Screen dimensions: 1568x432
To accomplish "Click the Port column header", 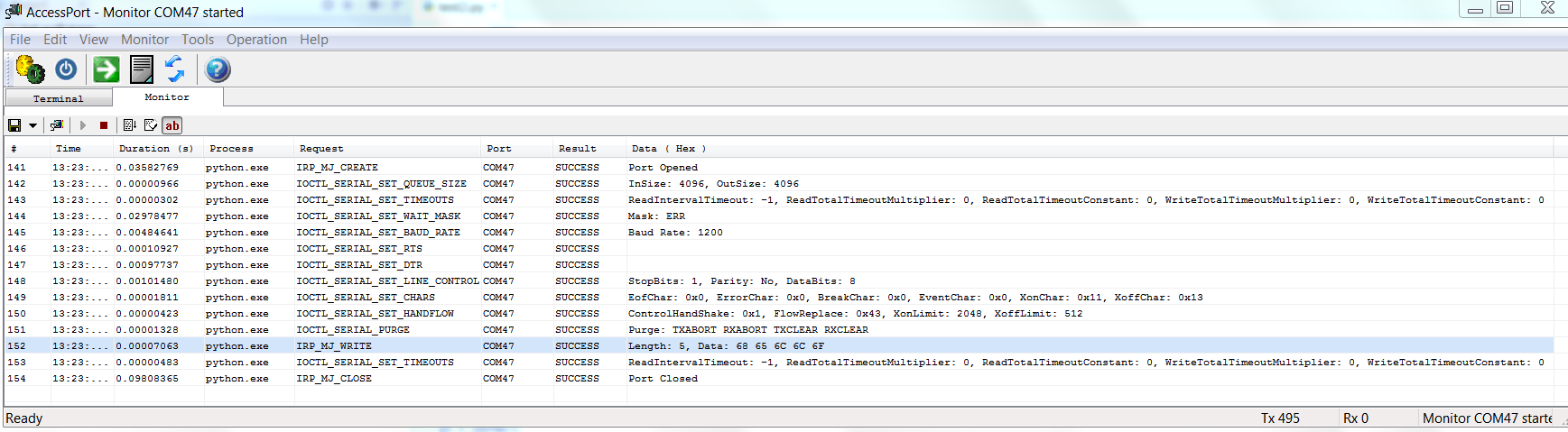I will [516, 149].
